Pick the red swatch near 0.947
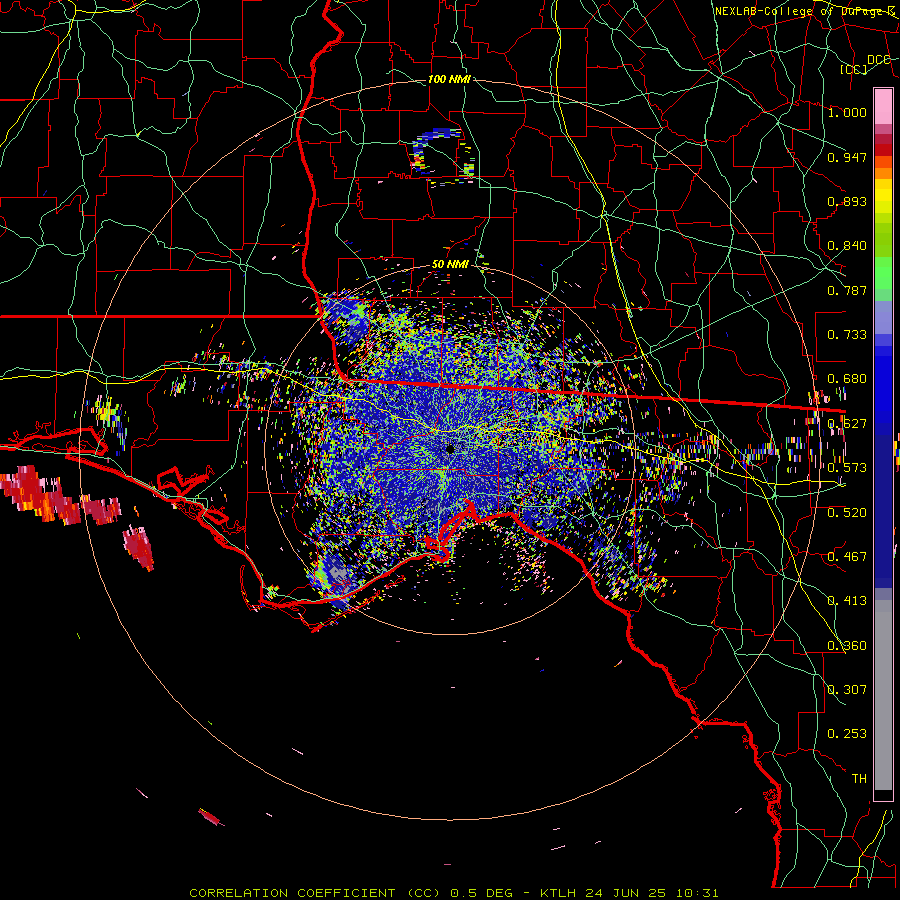Image resolution: width=900 pixels, height=900 pixels. click(883, 150)
